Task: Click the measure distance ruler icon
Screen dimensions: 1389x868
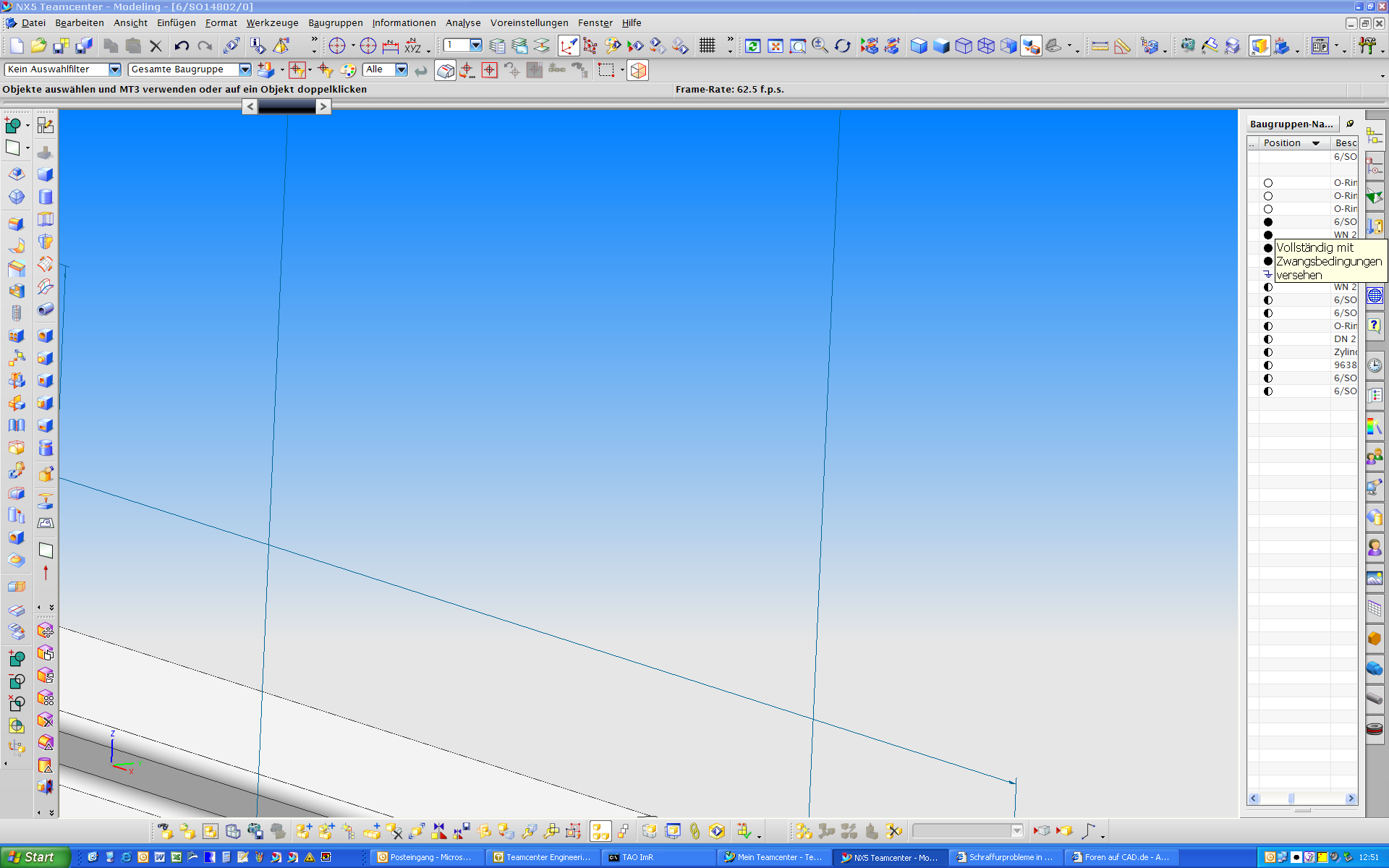Action: click(x=1100, y=46)
